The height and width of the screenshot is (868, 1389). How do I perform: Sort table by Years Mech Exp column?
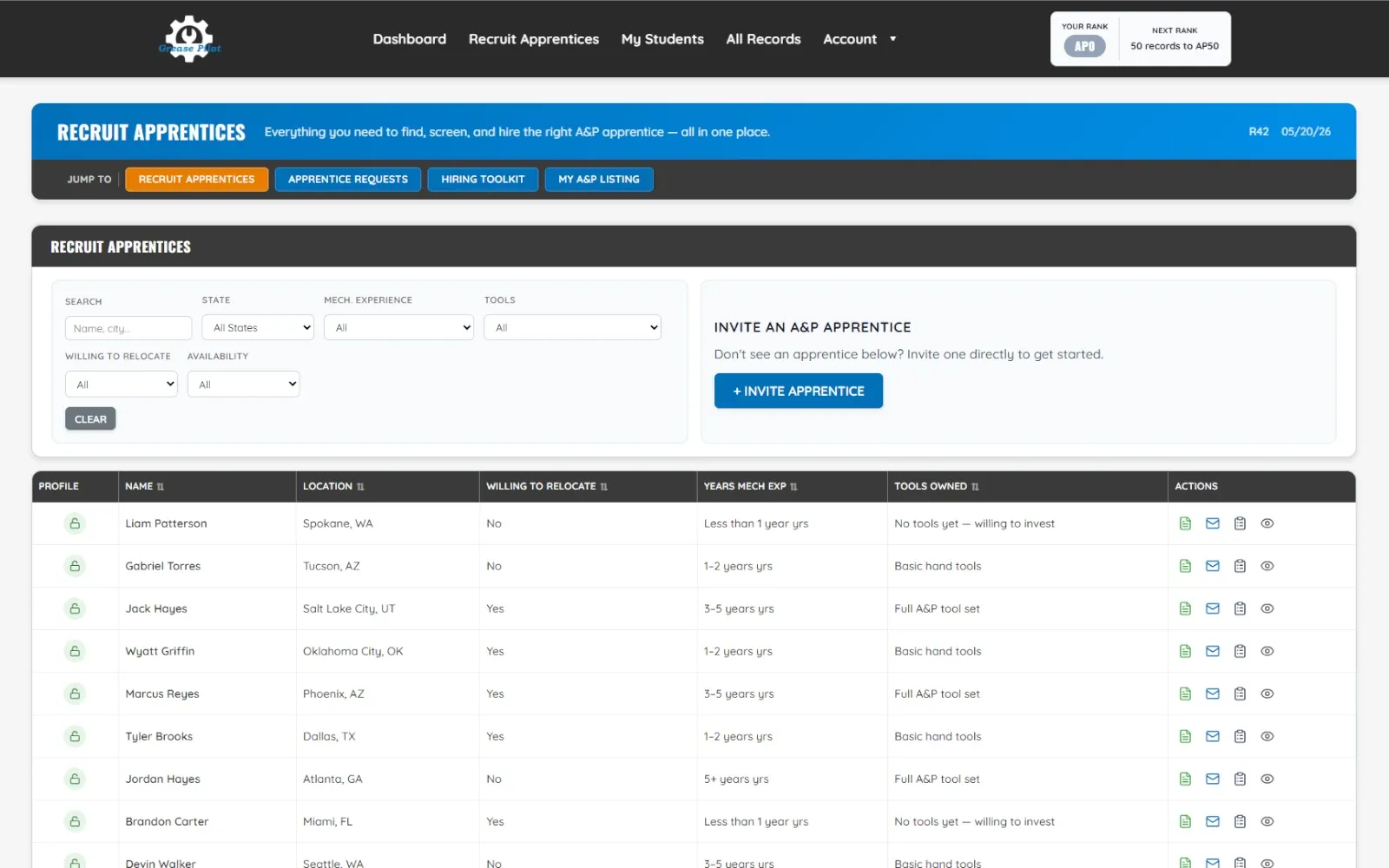click(x=750, y=486)
